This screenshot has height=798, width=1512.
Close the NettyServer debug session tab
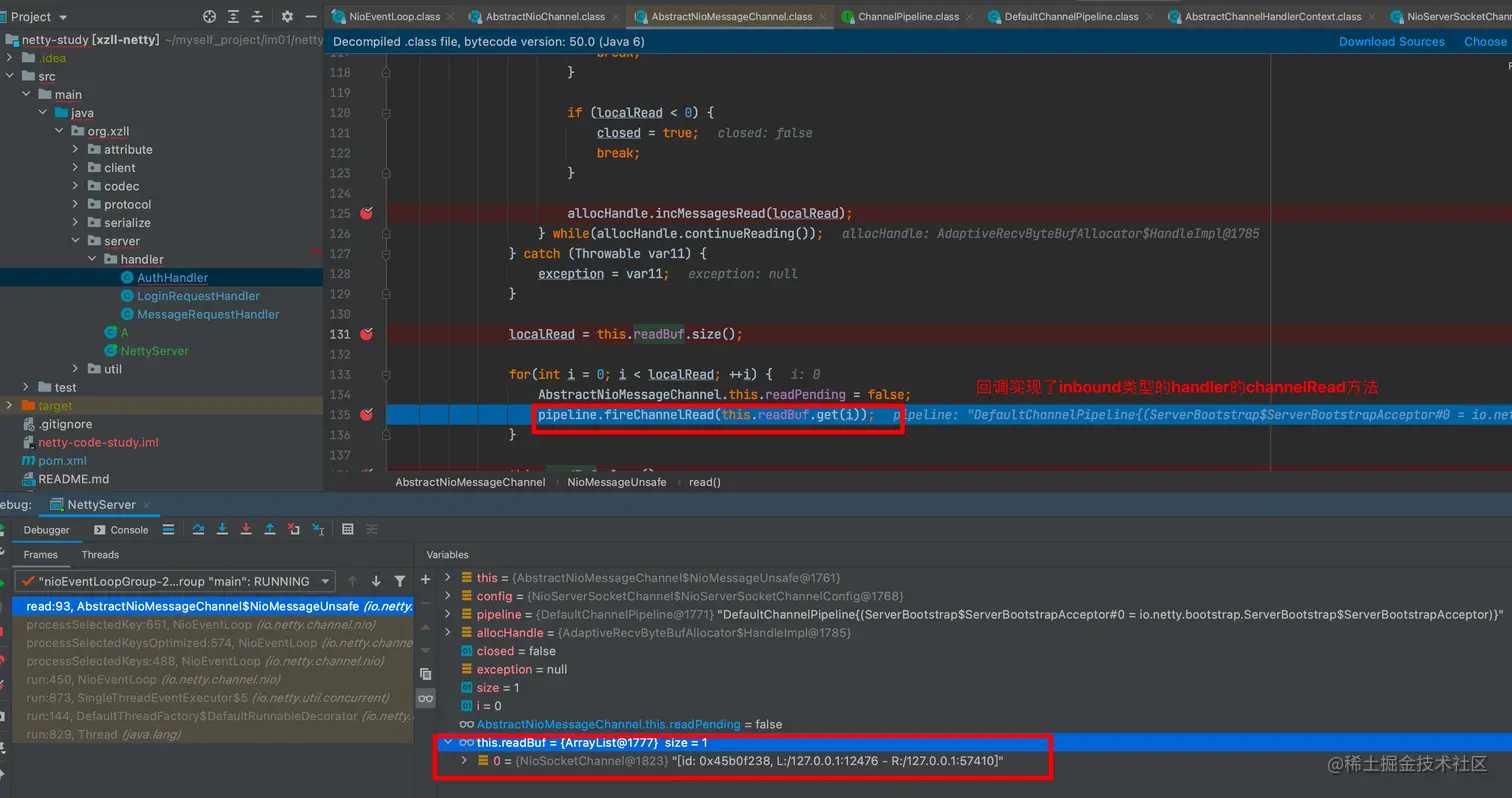pos(146,505)
